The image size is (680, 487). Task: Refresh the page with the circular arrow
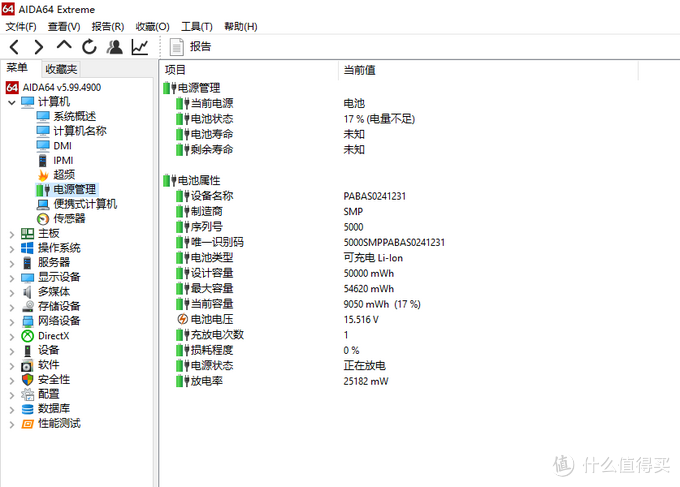click(x=89, y=47)
